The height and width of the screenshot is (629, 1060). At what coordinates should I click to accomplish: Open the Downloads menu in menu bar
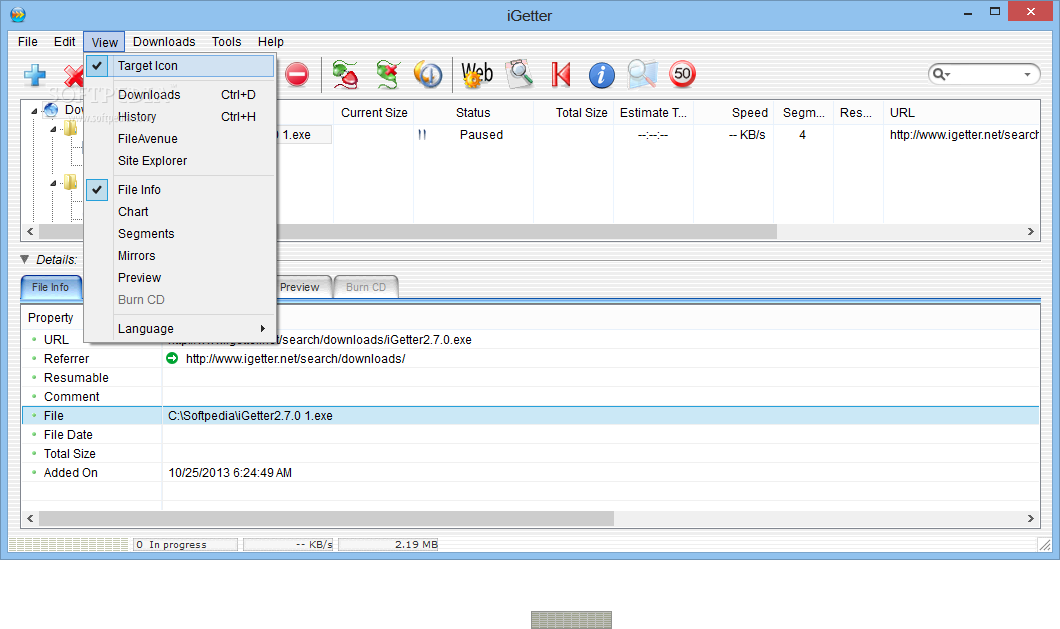pos(164,42)
